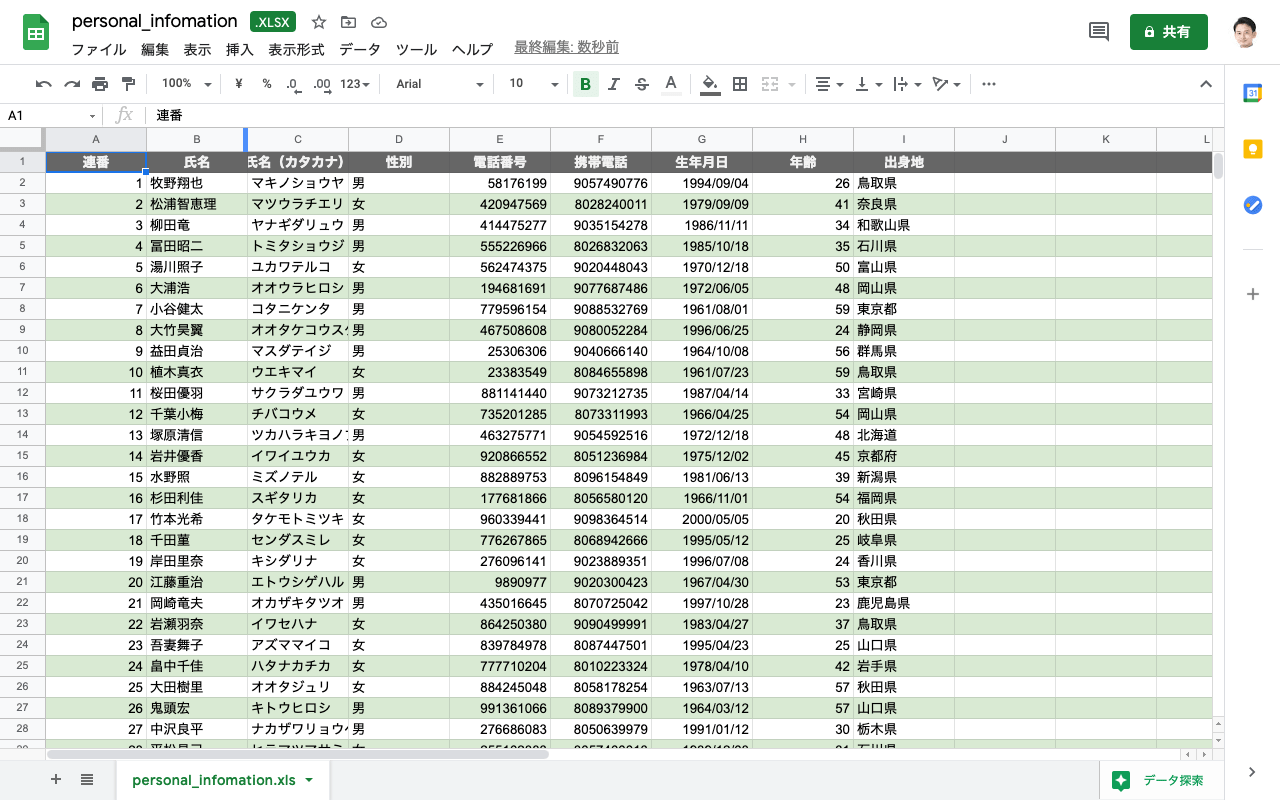The width and height of the screenshot is (1280, 800).
Task: Click the 最終編集: 数秒前 link
Action: pyautogui.click(x=566, y=47)
